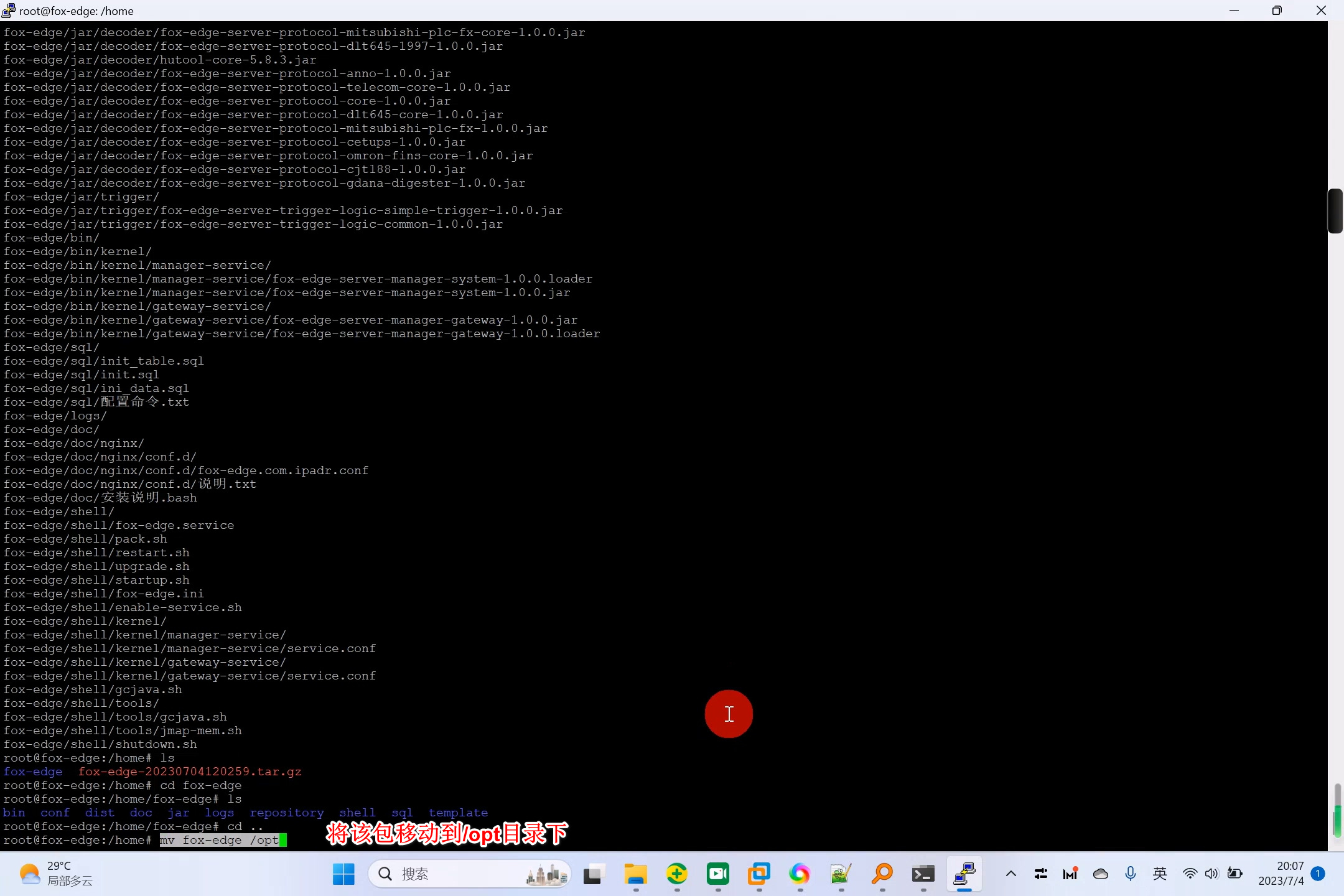The width and height of the screenshot is (1344, 896).
Task: Click the line fox-edge/shell/upgrade.sh
Action: (96, 566)
